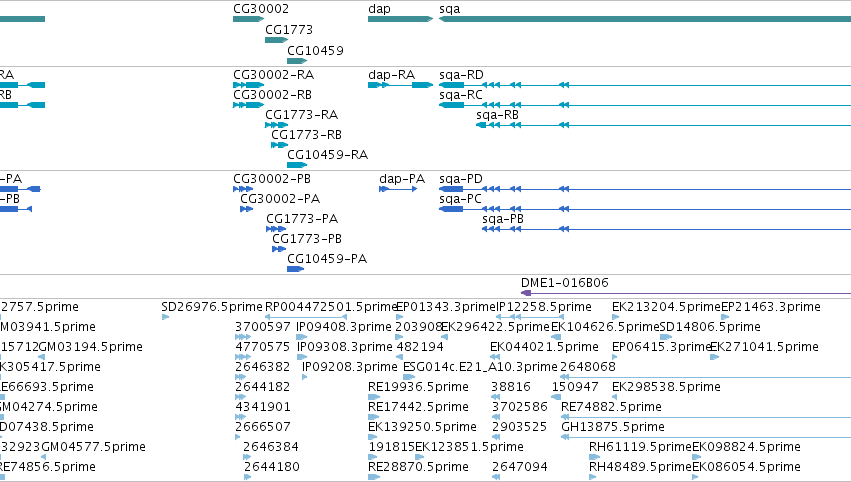Select transcript CG30002-RA
Viewport: 851px width, 482px height.
tap(249, 85)
